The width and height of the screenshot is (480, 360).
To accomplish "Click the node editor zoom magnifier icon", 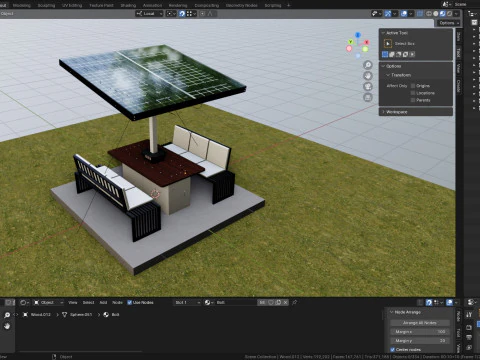I will point(7,315).
